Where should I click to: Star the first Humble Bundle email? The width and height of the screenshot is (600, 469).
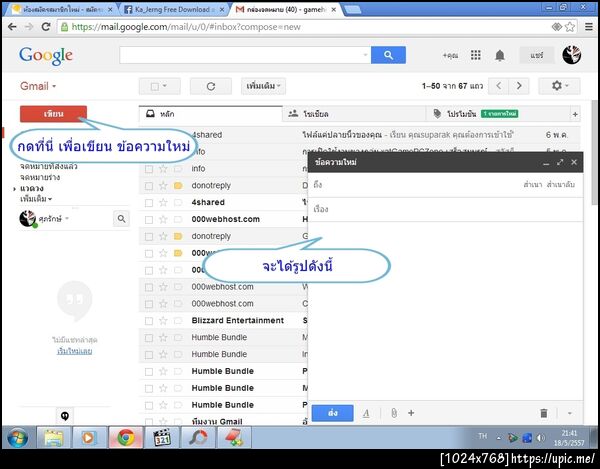point(163,337)
